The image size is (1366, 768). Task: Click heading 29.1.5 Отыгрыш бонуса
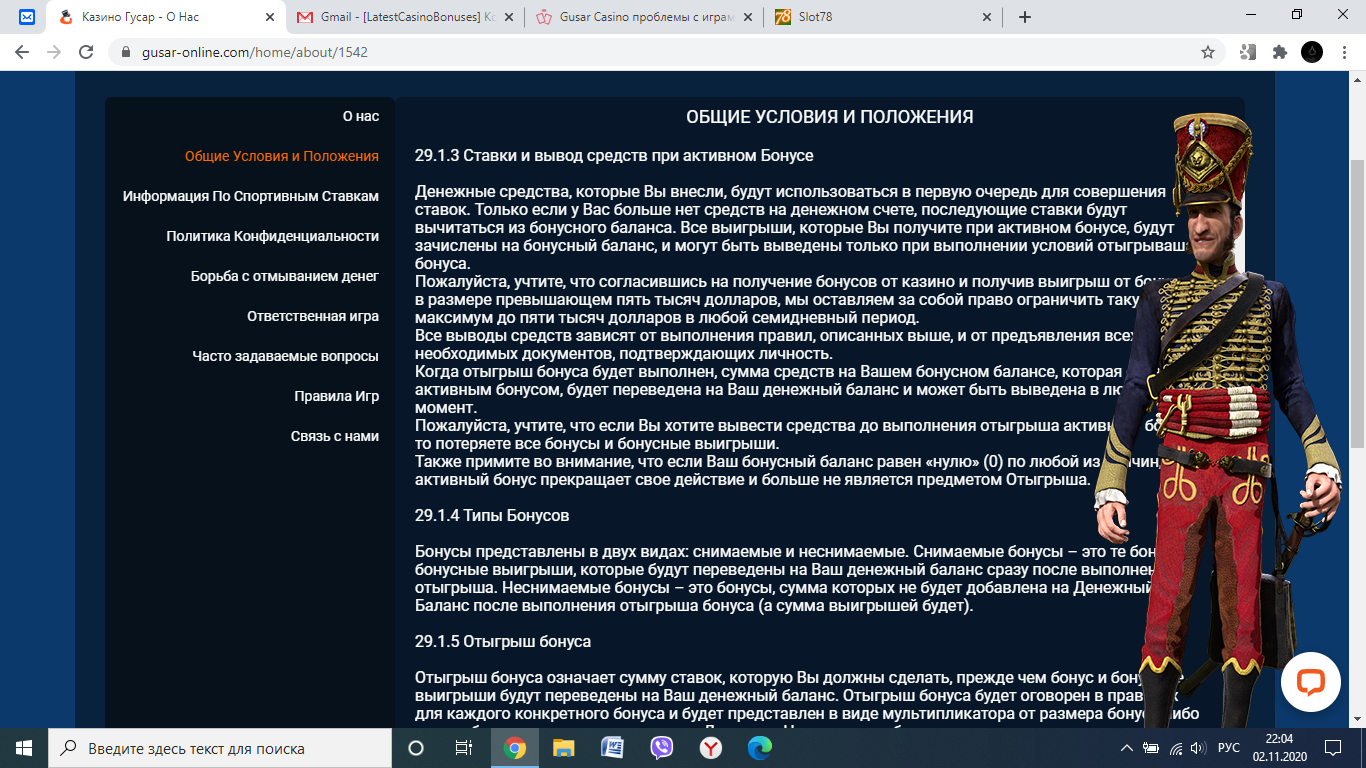coord(503,641)
